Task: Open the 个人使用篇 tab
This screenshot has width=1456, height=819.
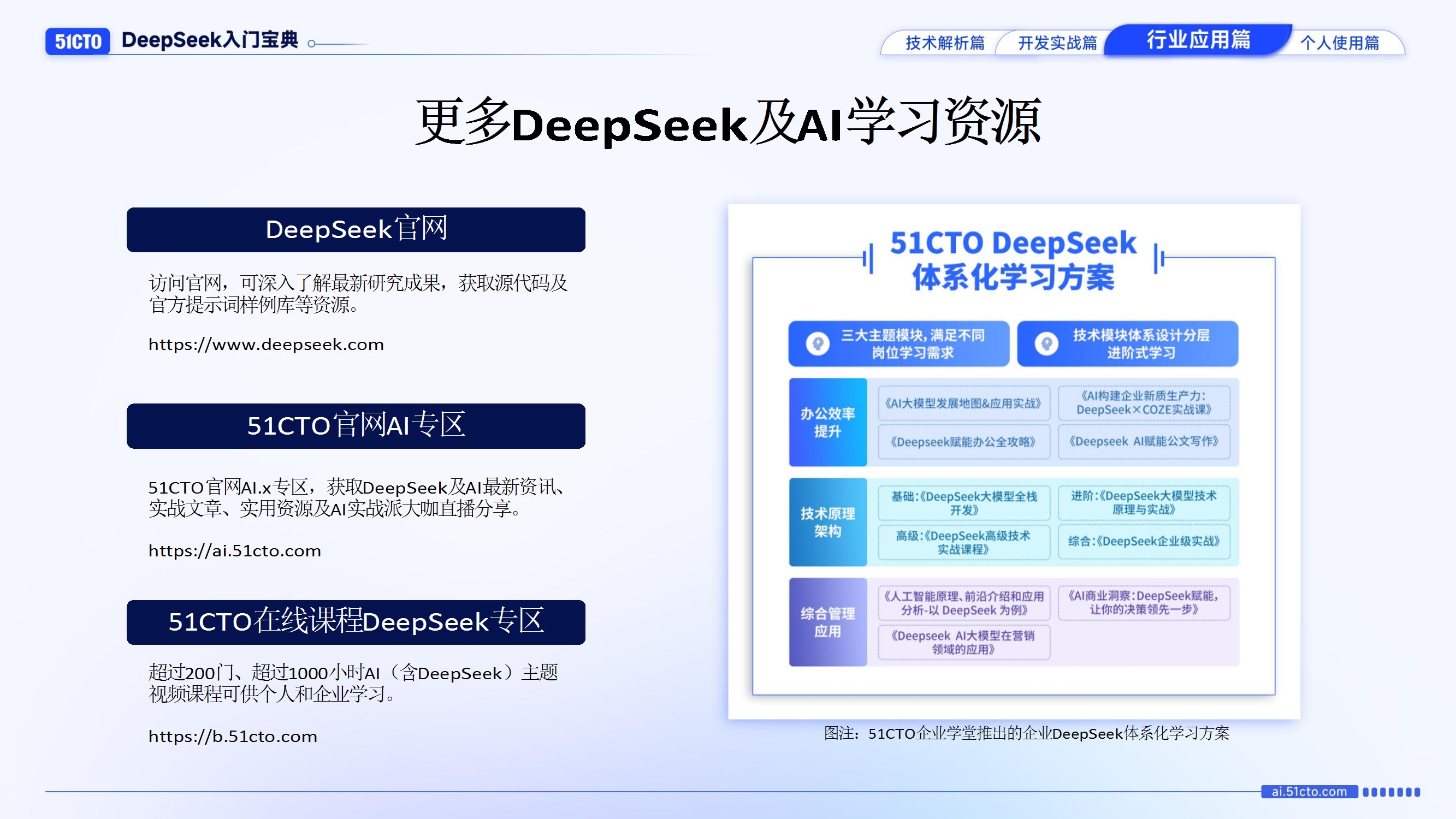Action: pos(1340,43)
